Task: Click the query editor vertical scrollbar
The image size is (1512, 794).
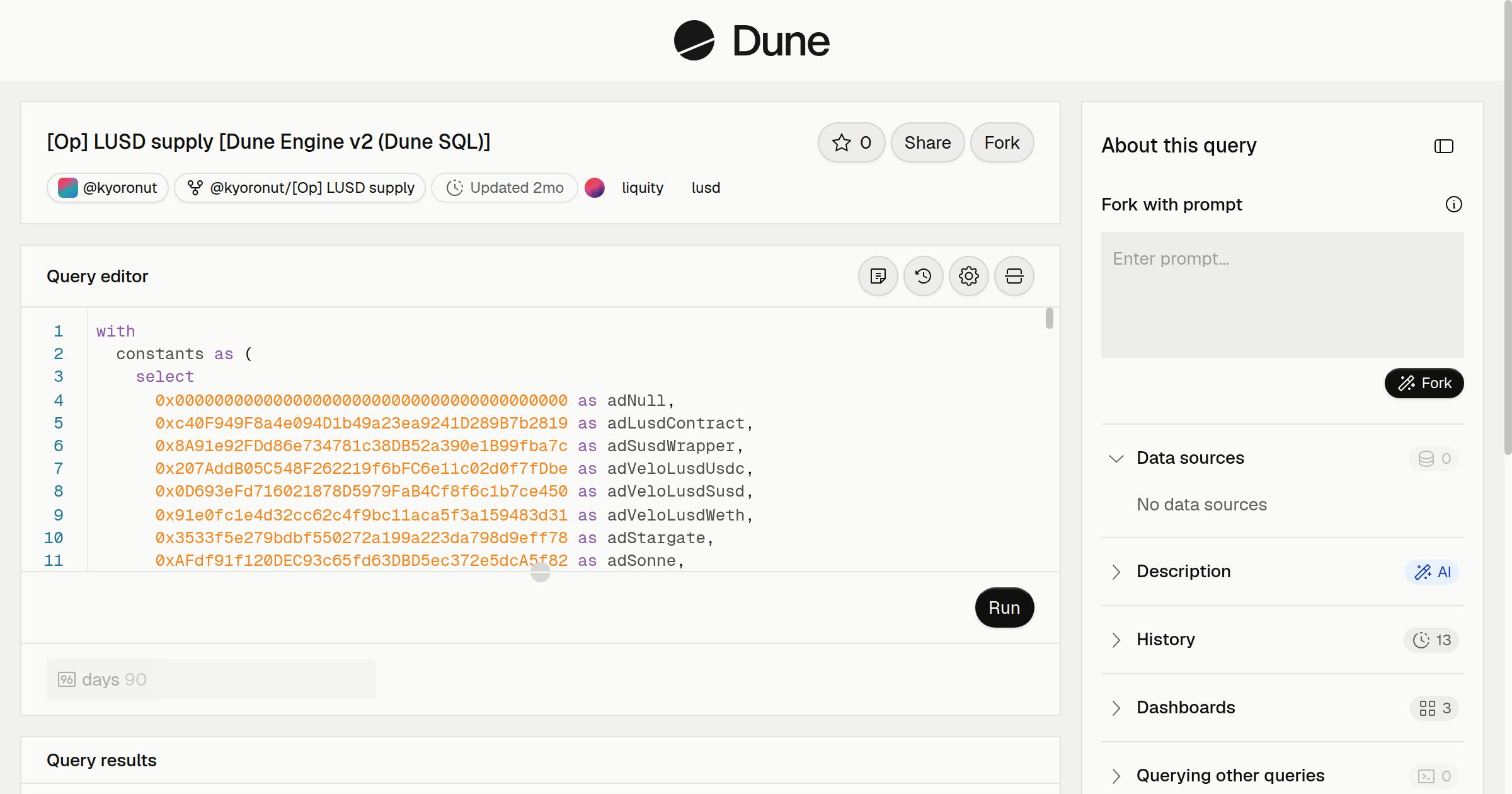Action: point(1049,318)
